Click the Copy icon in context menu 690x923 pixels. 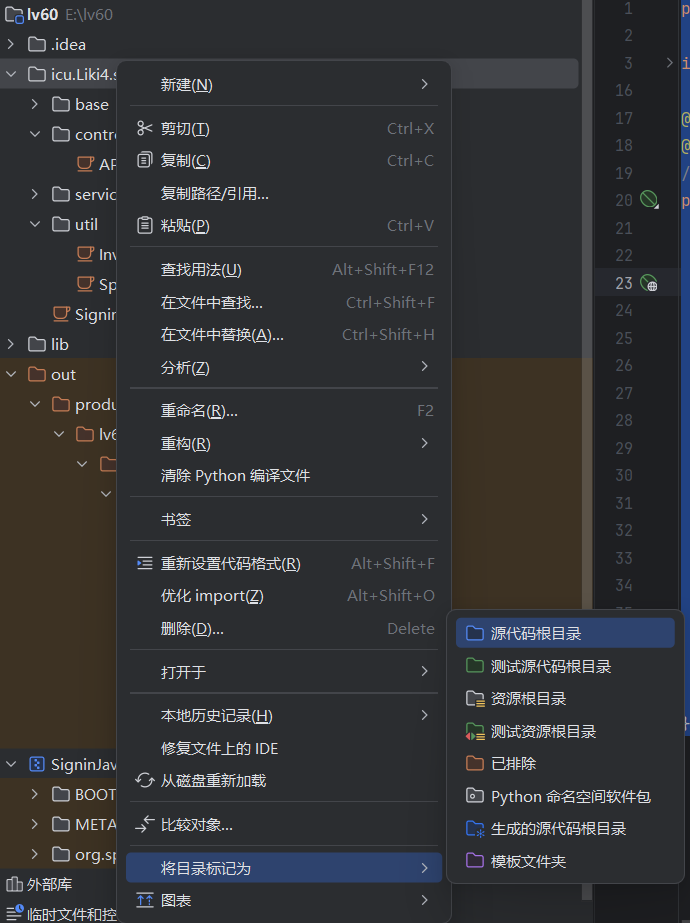[x=144, y=160]
